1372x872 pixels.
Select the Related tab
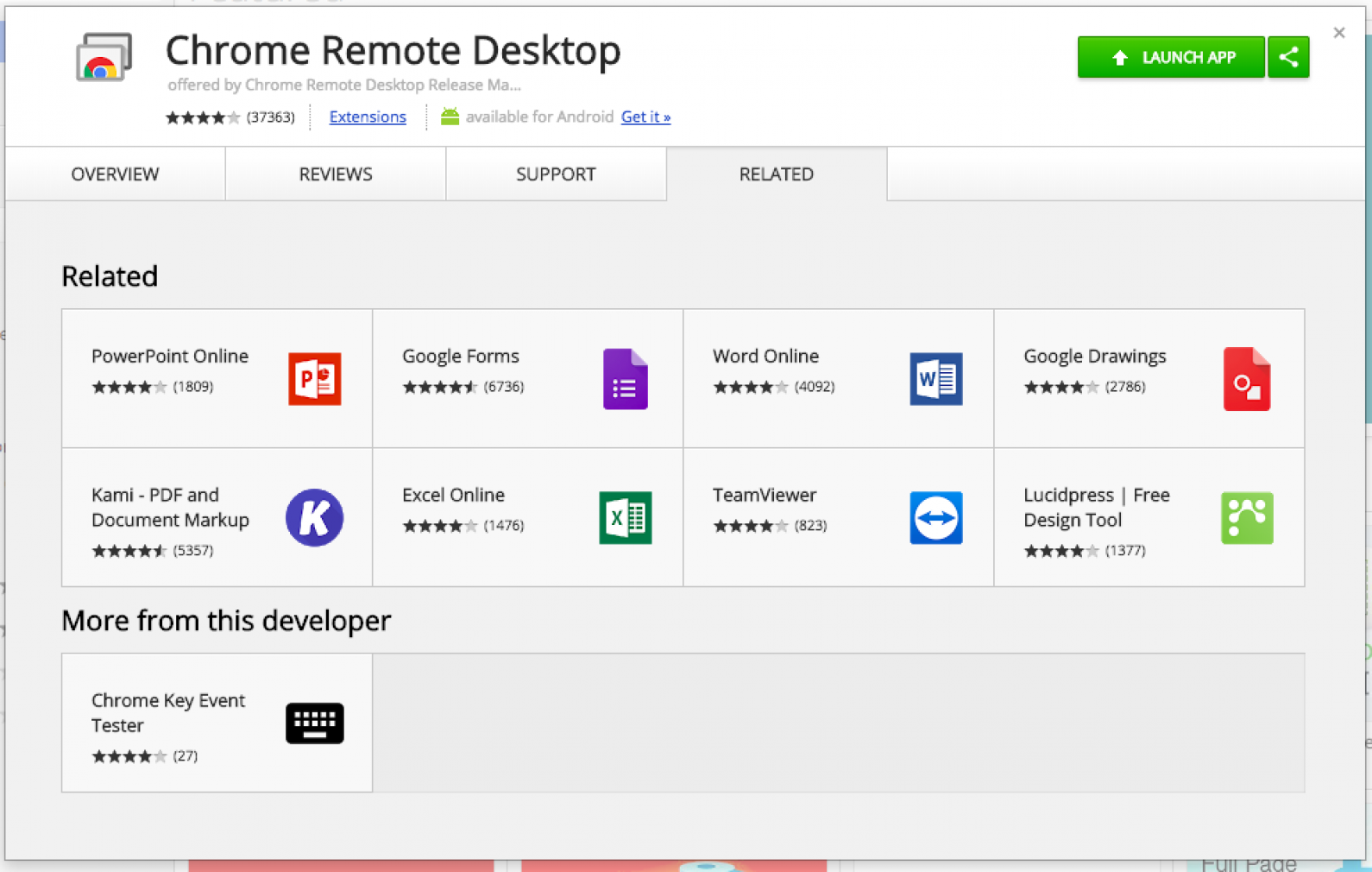tap(777, 174)
